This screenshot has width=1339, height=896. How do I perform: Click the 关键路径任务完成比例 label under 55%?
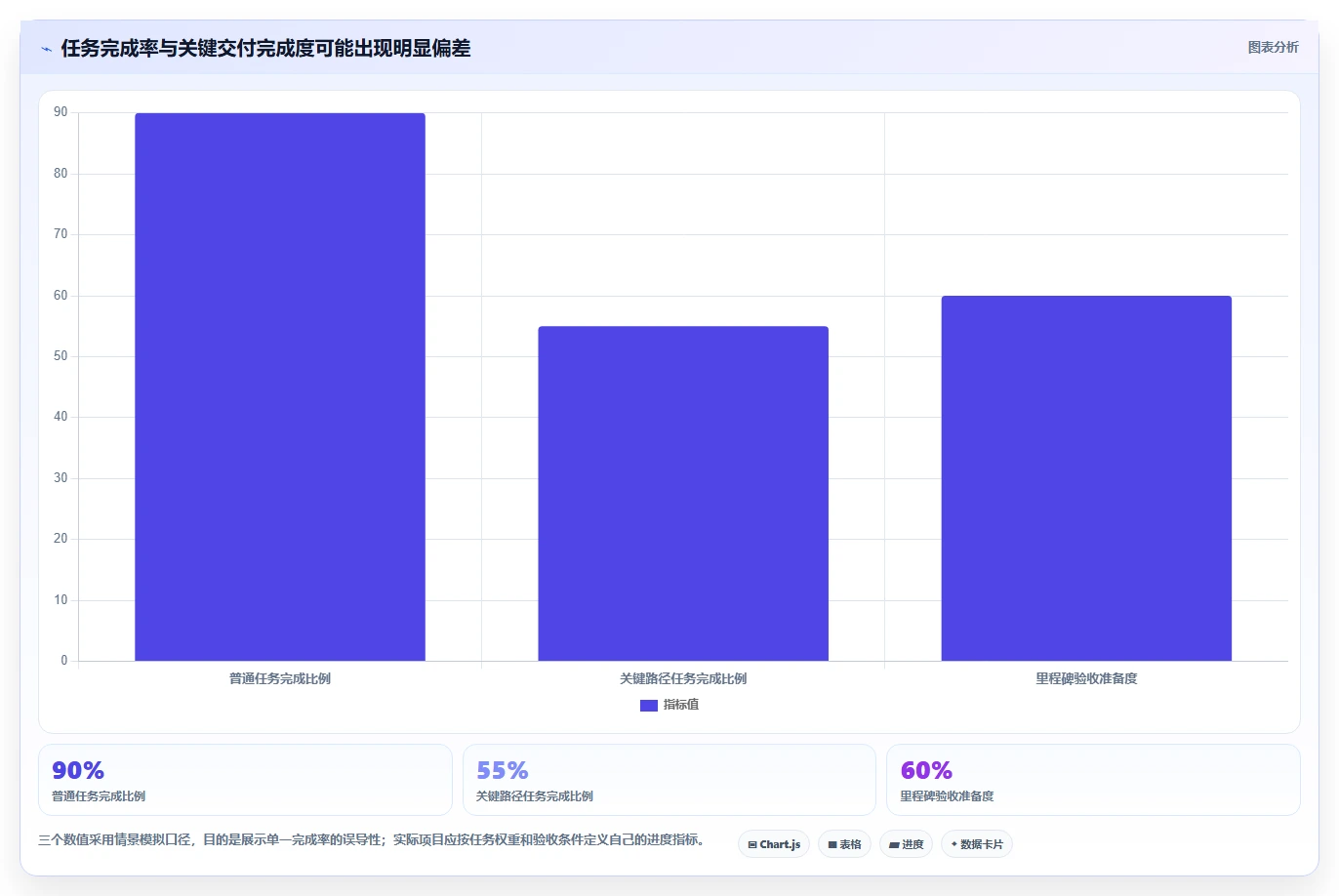(x=535, y=796)
